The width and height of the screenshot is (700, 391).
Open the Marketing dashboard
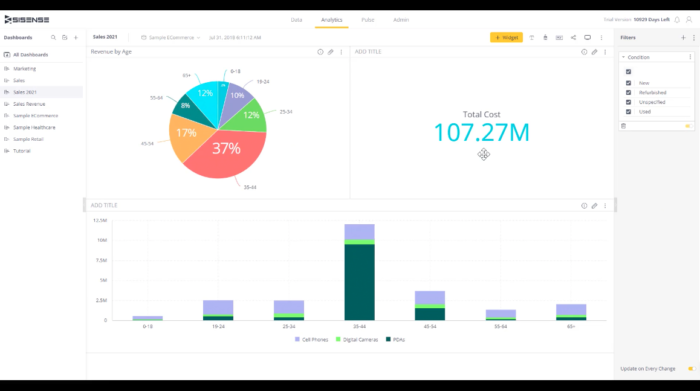tap(25, 69)
